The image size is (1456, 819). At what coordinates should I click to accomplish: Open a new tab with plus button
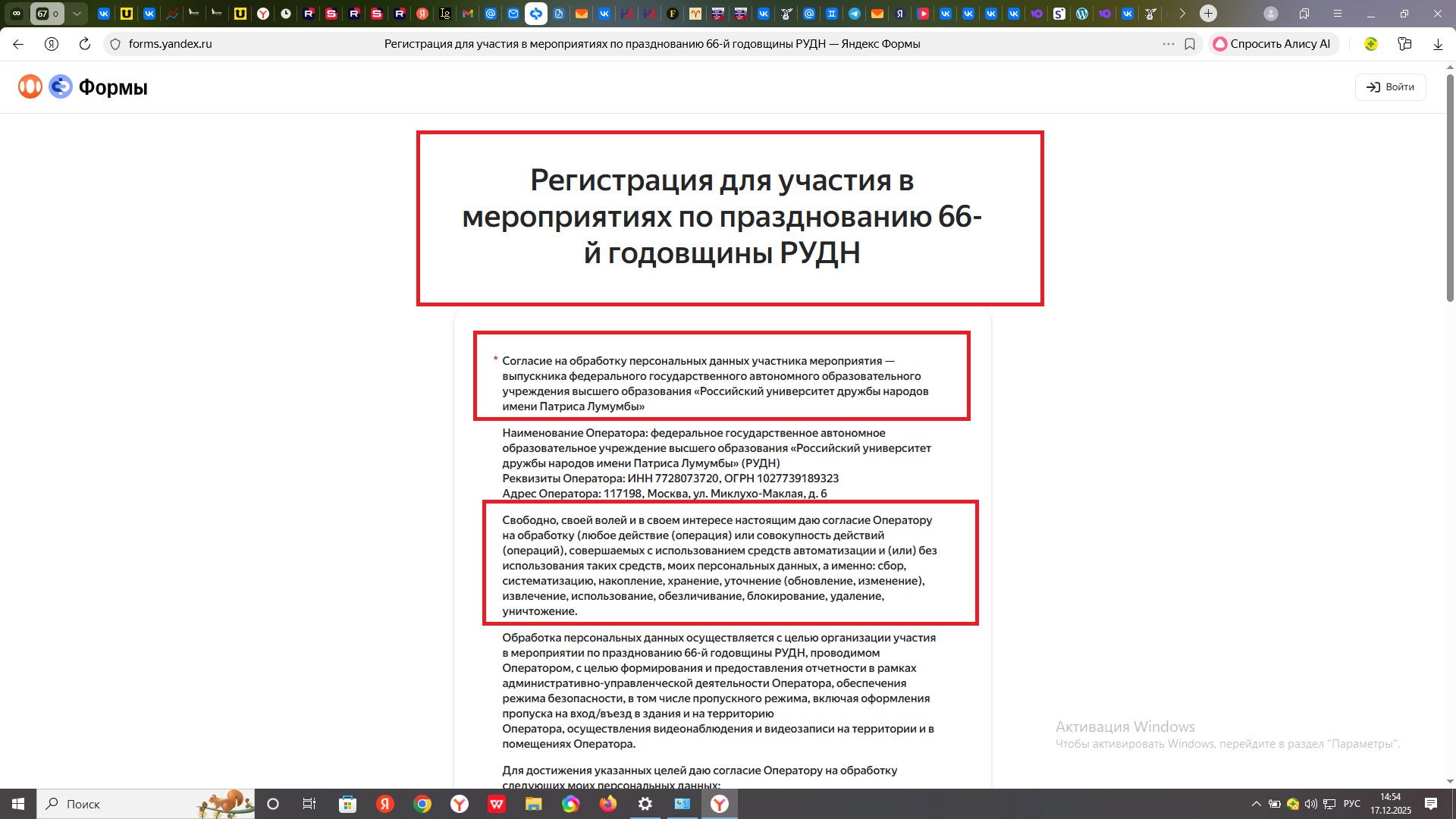(1209, 14)
